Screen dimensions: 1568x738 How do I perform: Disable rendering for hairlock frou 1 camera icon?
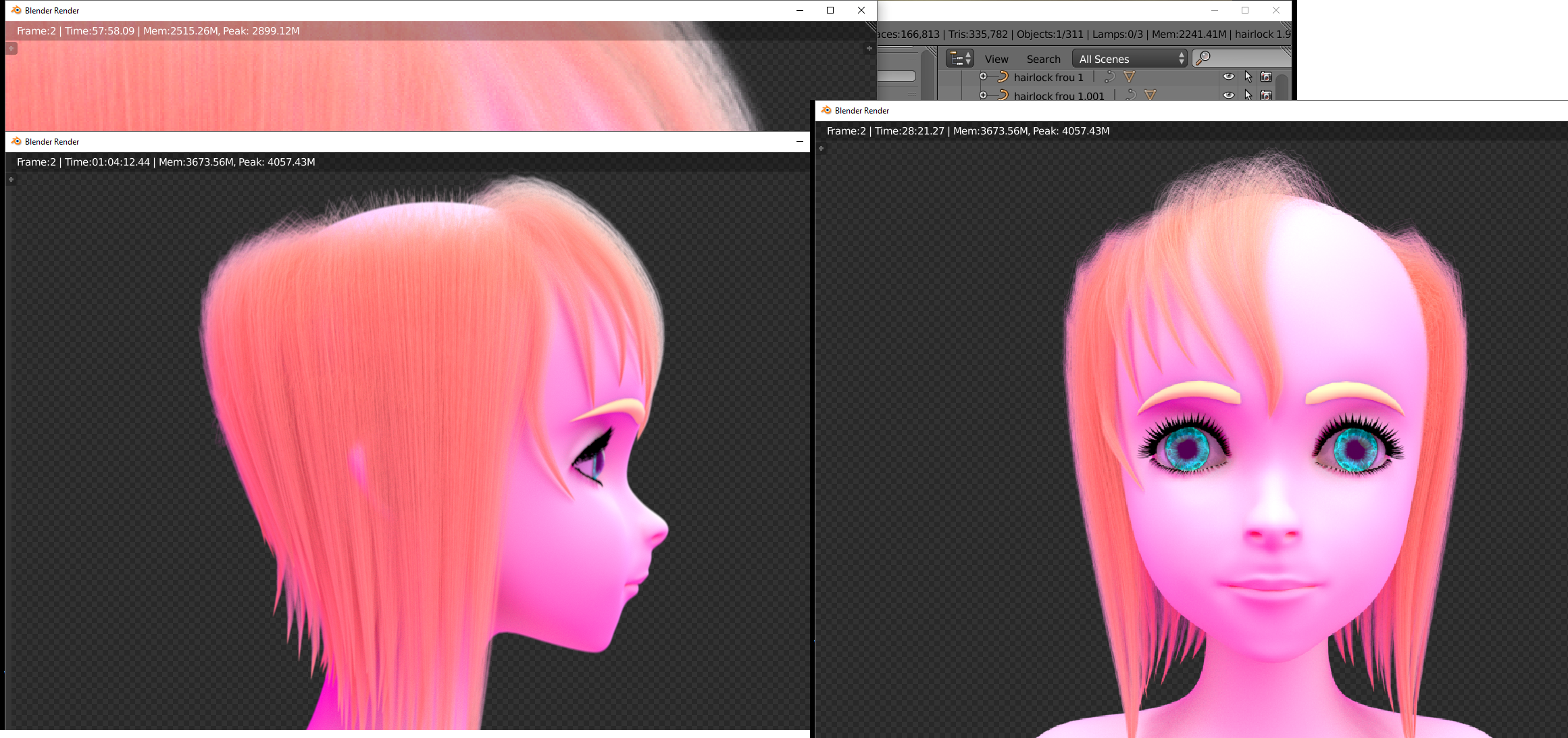click(1266, 77)
